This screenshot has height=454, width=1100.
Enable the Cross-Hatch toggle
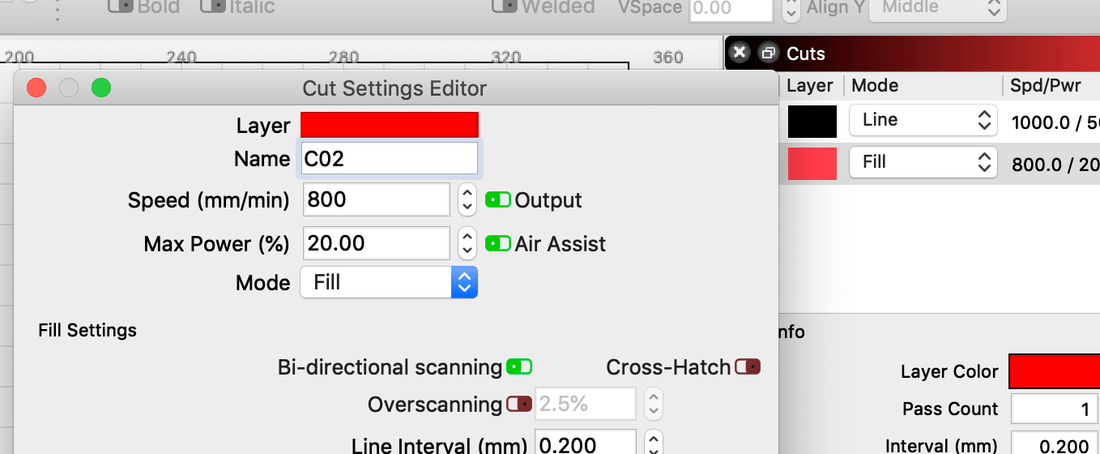747,367
